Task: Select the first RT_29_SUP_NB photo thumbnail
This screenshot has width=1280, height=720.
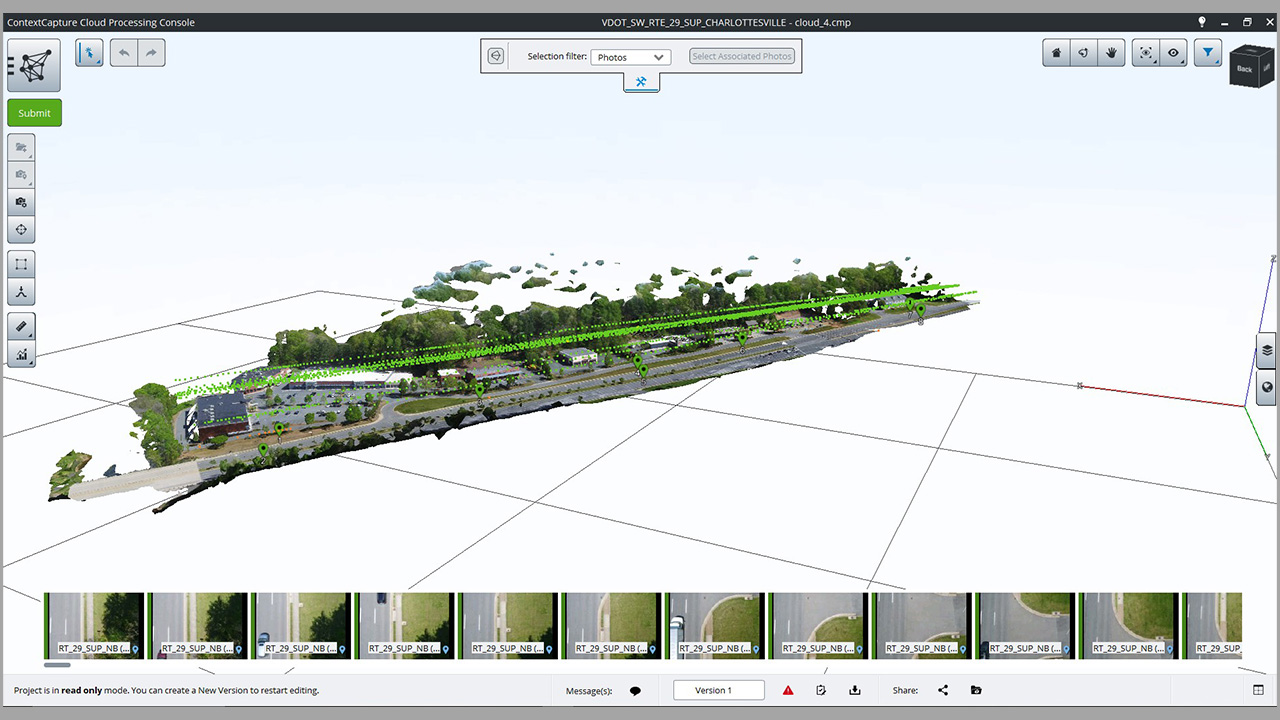Action: pyautogui.click(x=93, y=625)
